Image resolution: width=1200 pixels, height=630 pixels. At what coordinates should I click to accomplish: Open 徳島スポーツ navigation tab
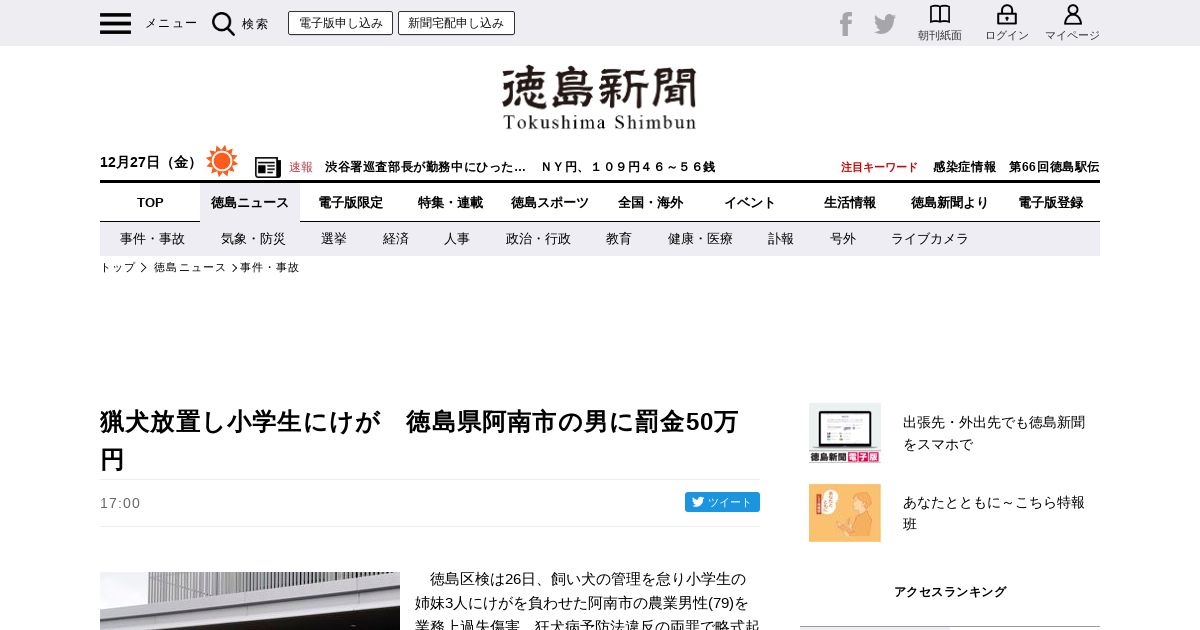pos(550,202)
